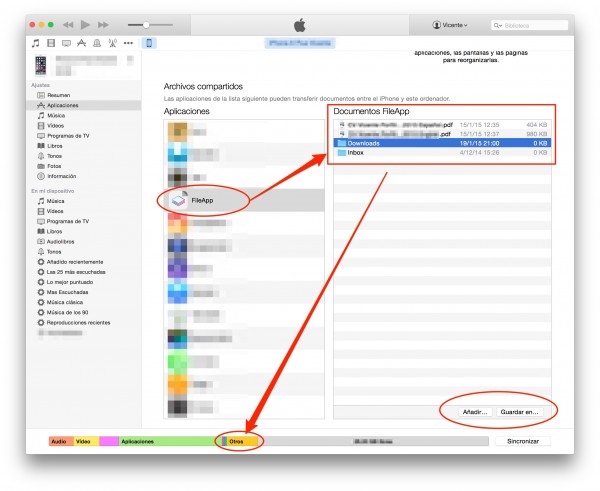
Task: Click the Guardar en… button
Action: pyautogui.click(x=519, y=412)
